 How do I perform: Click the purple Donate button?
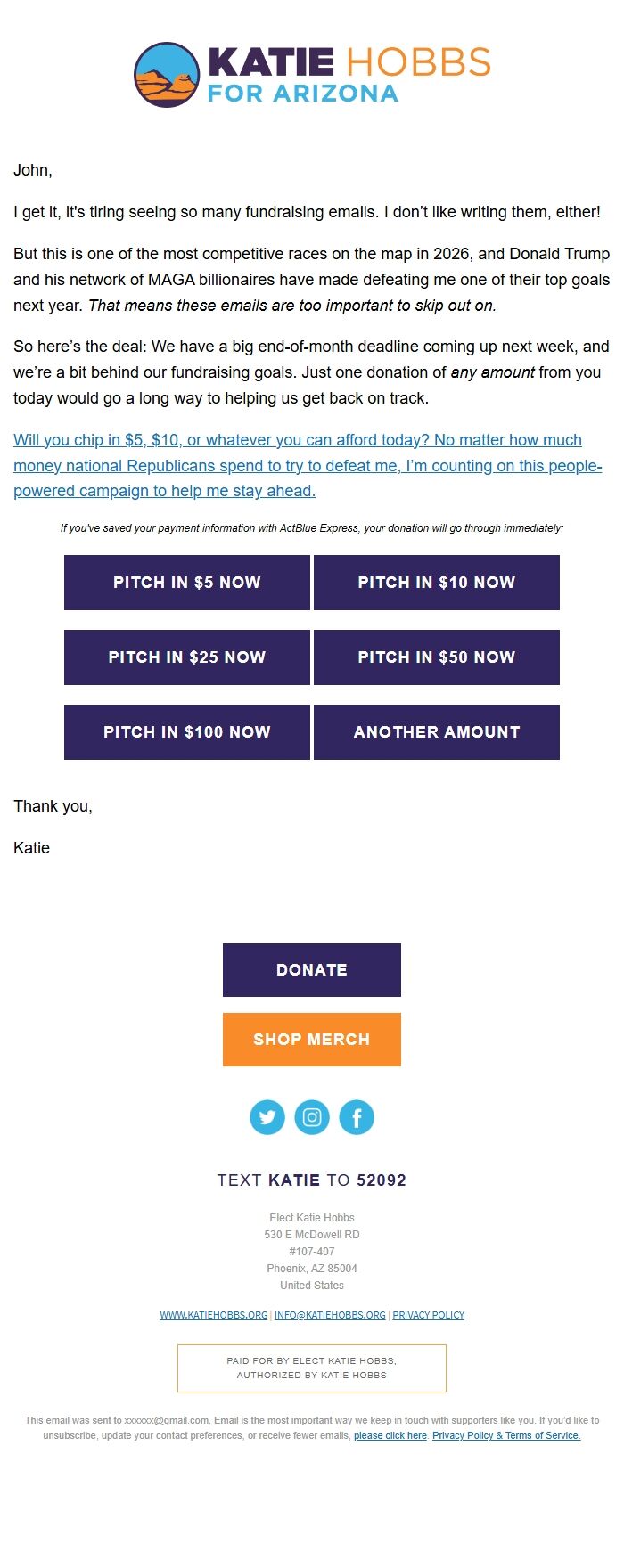(312, 970)
